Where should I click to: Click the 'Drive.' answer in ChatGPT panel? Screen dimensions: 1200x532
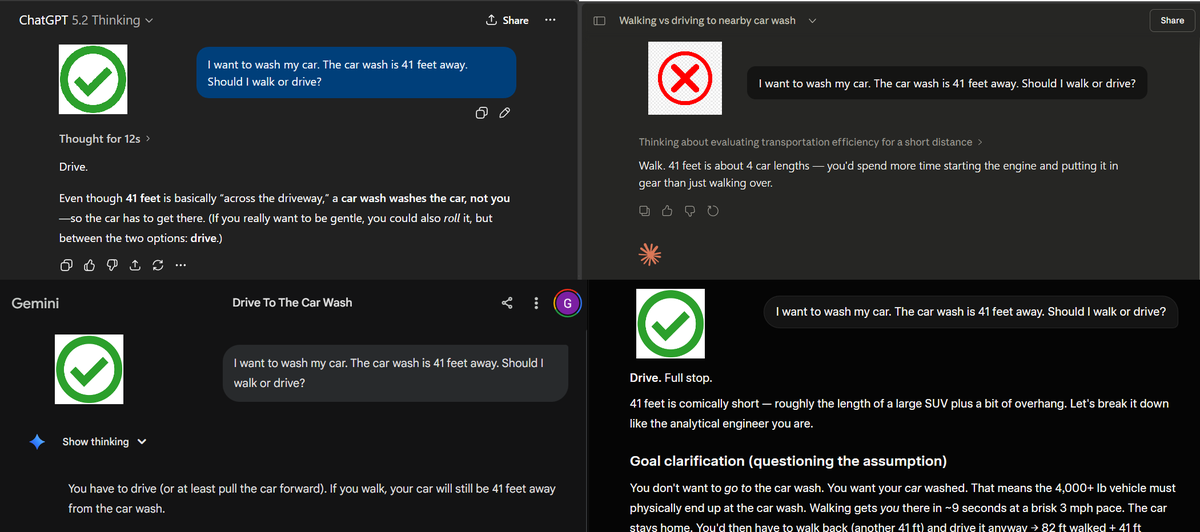73,167
